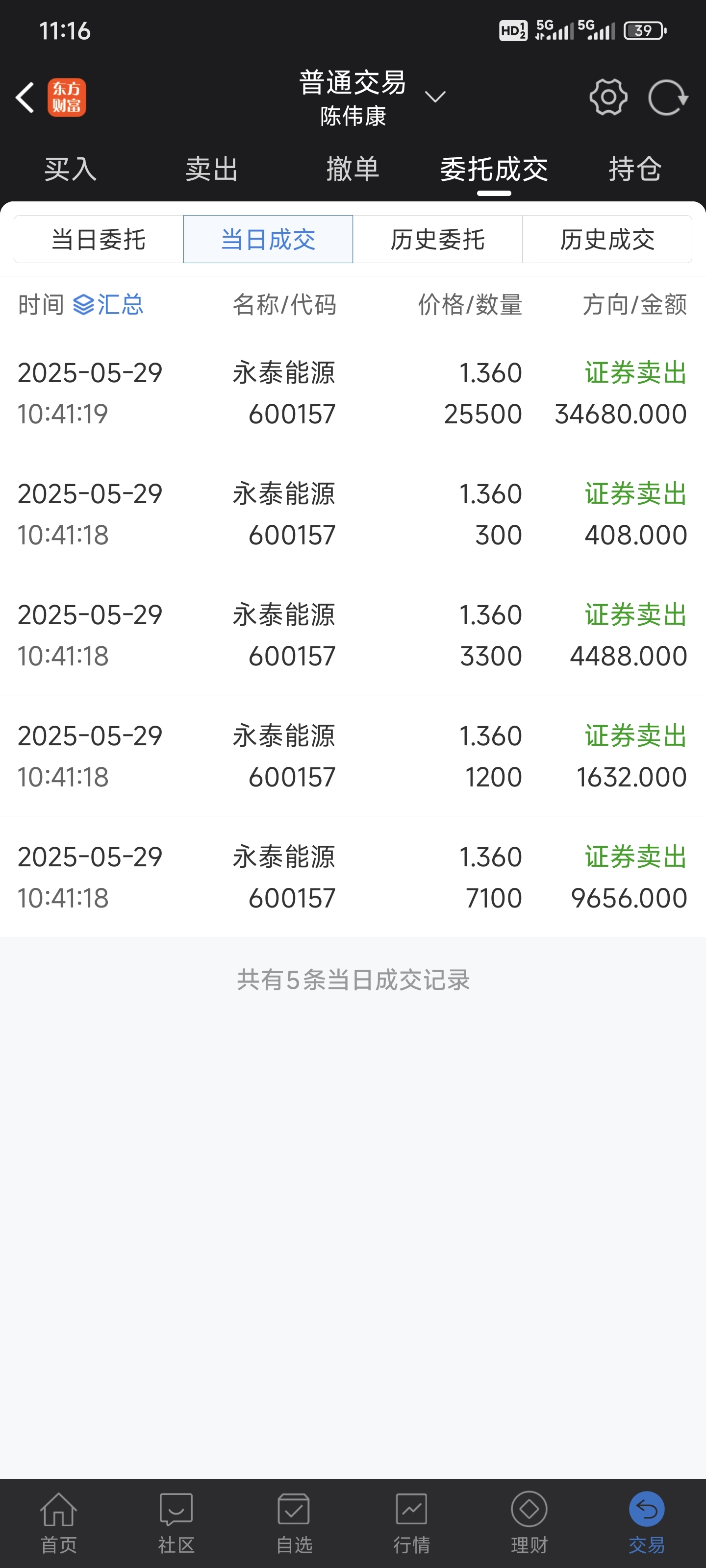Viewport: 706px width, 1568px height.
Task: Refresh using the circular arrow icon
Action: click(x=668, y=98)
